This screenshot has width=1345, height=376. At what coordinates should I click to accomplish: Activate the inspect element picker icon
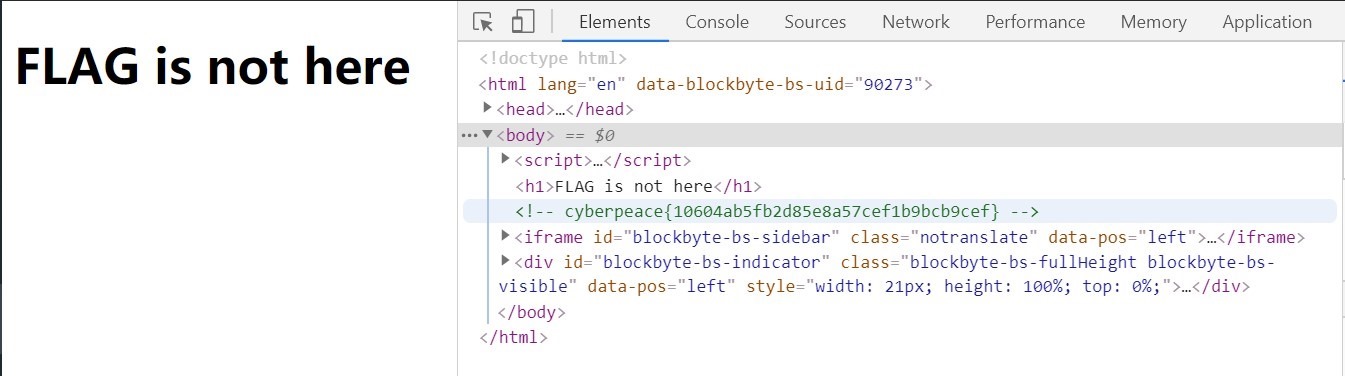(484, 22)
